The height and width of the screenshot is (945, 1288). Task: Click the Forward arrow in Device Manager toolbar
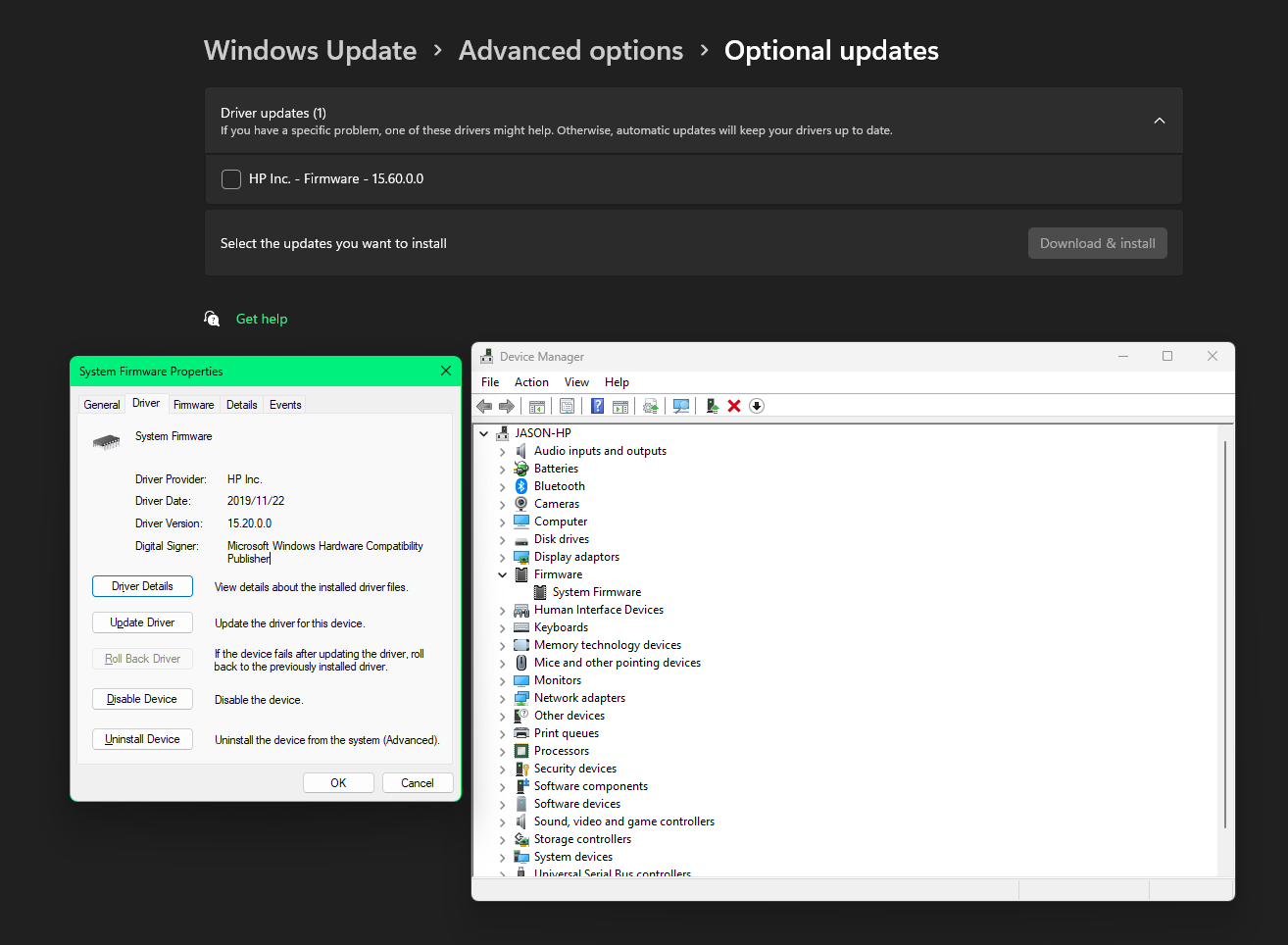[507, 406]
